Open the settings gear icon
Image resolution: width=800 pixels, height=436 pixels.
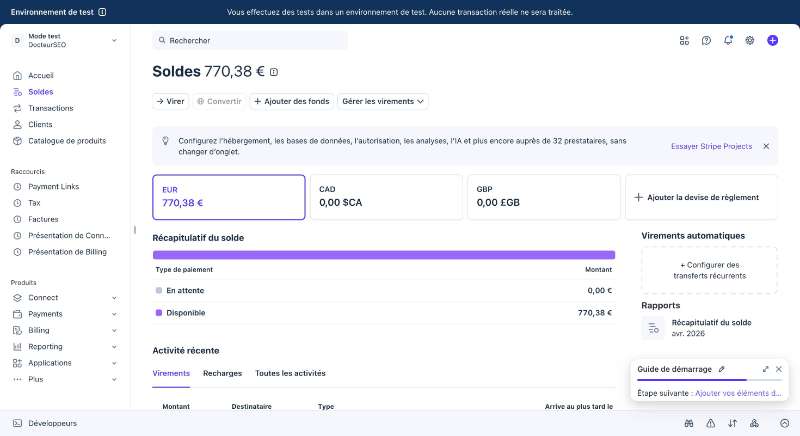tap(749, 40)
